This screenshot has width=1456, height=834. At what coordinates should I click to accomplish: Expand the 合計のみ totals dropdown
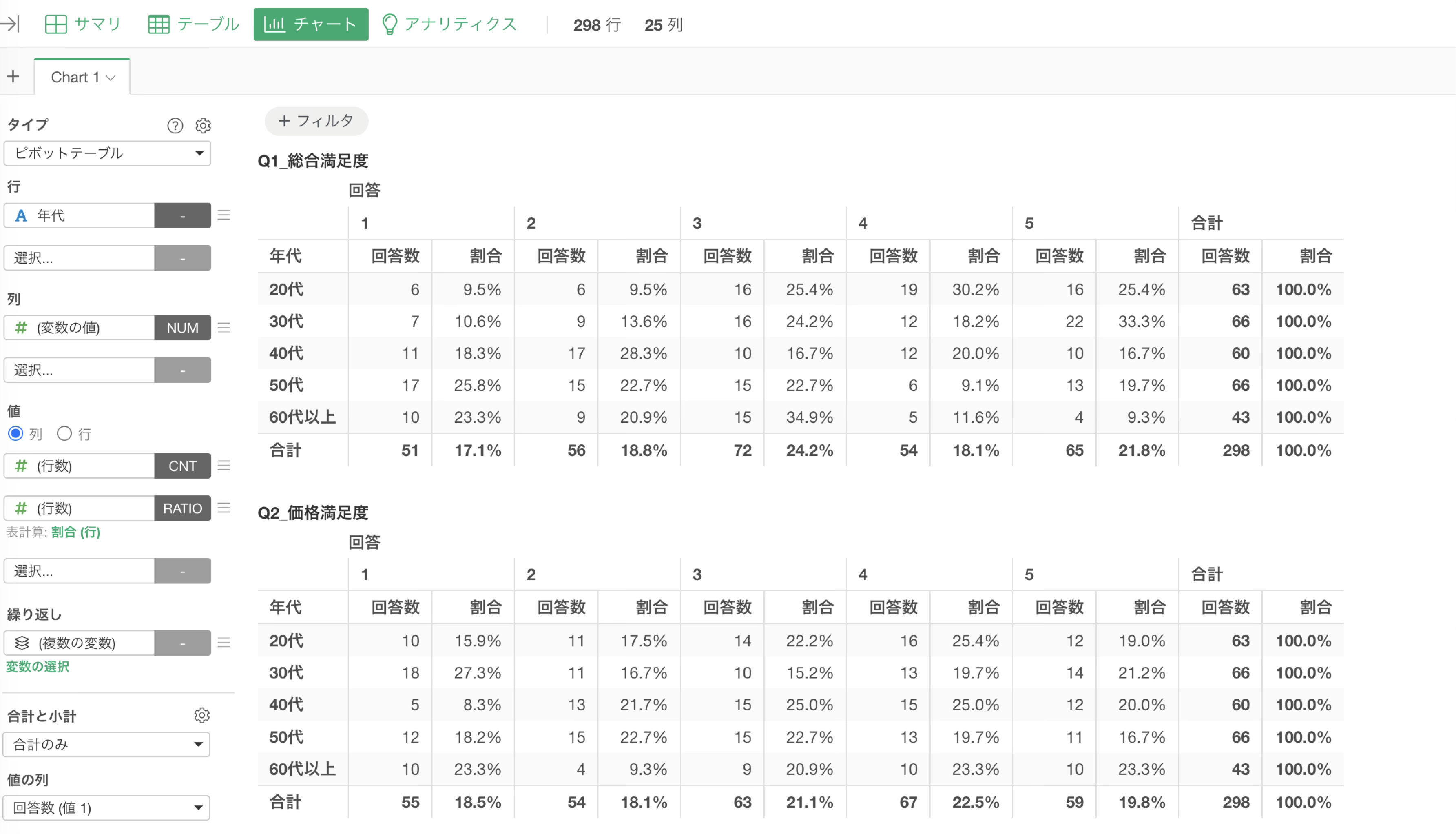point(106,744)
